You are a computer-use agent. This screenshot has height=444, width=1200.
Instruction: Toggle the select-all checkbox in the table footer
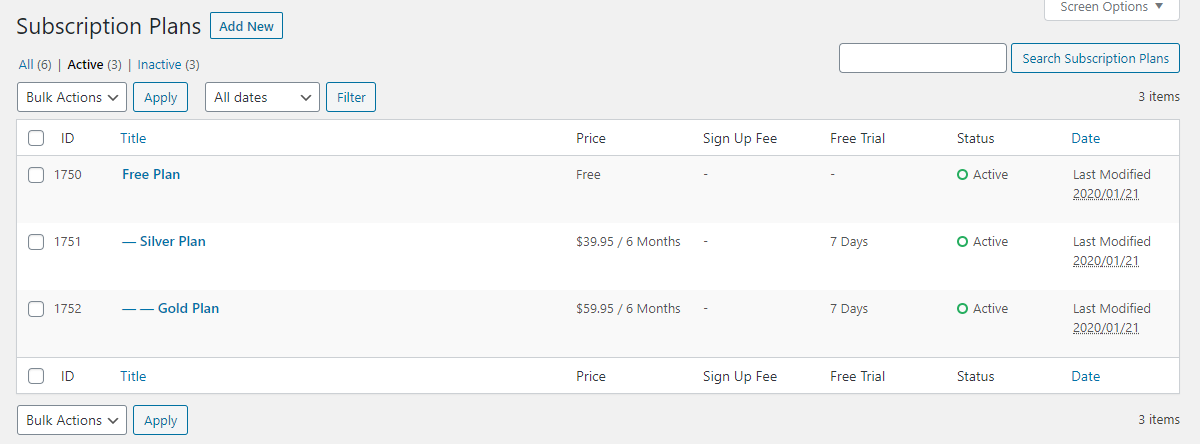[x=36, y=377]
